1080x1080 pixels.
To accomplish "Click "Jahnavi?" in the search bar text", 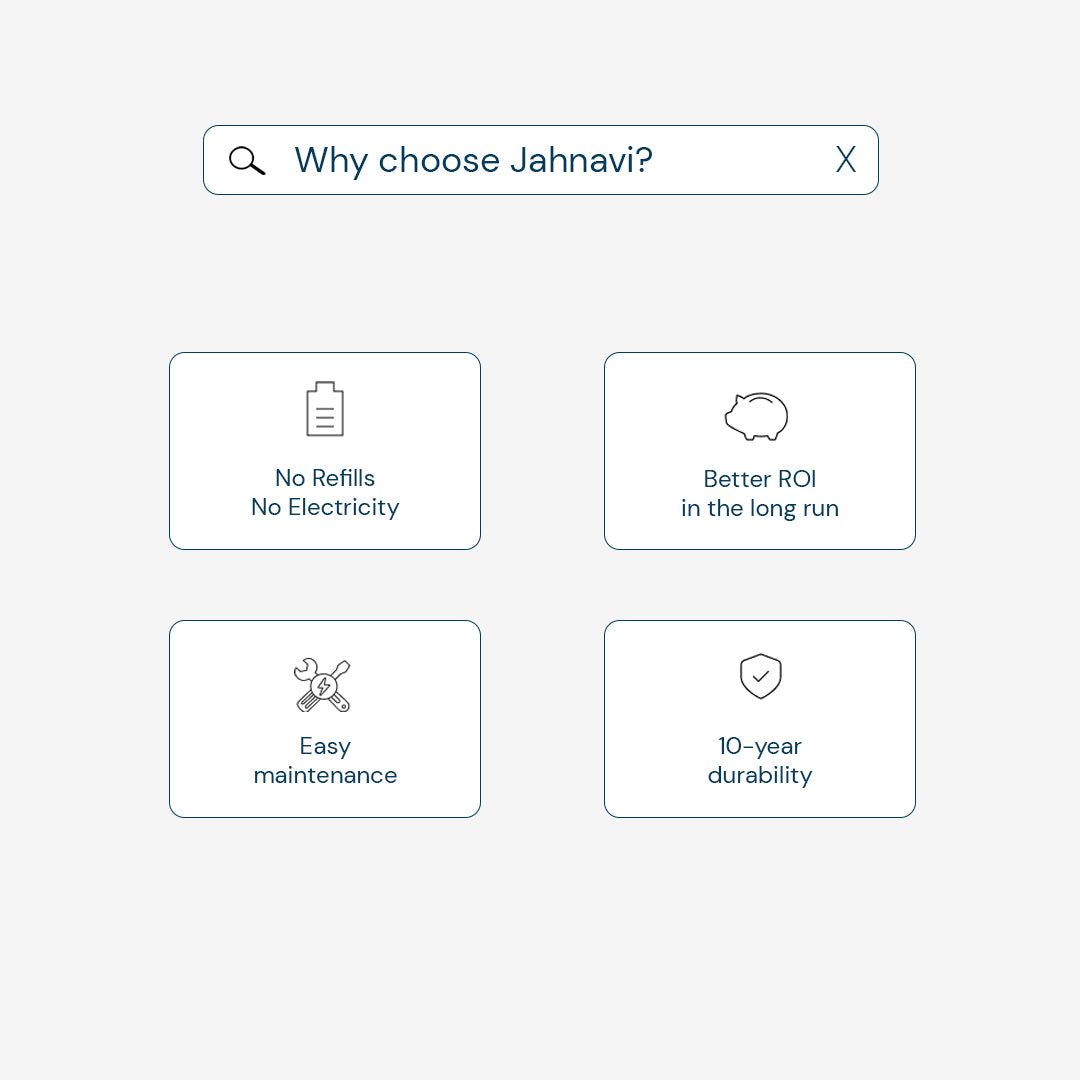I will (x=581, y=160).
